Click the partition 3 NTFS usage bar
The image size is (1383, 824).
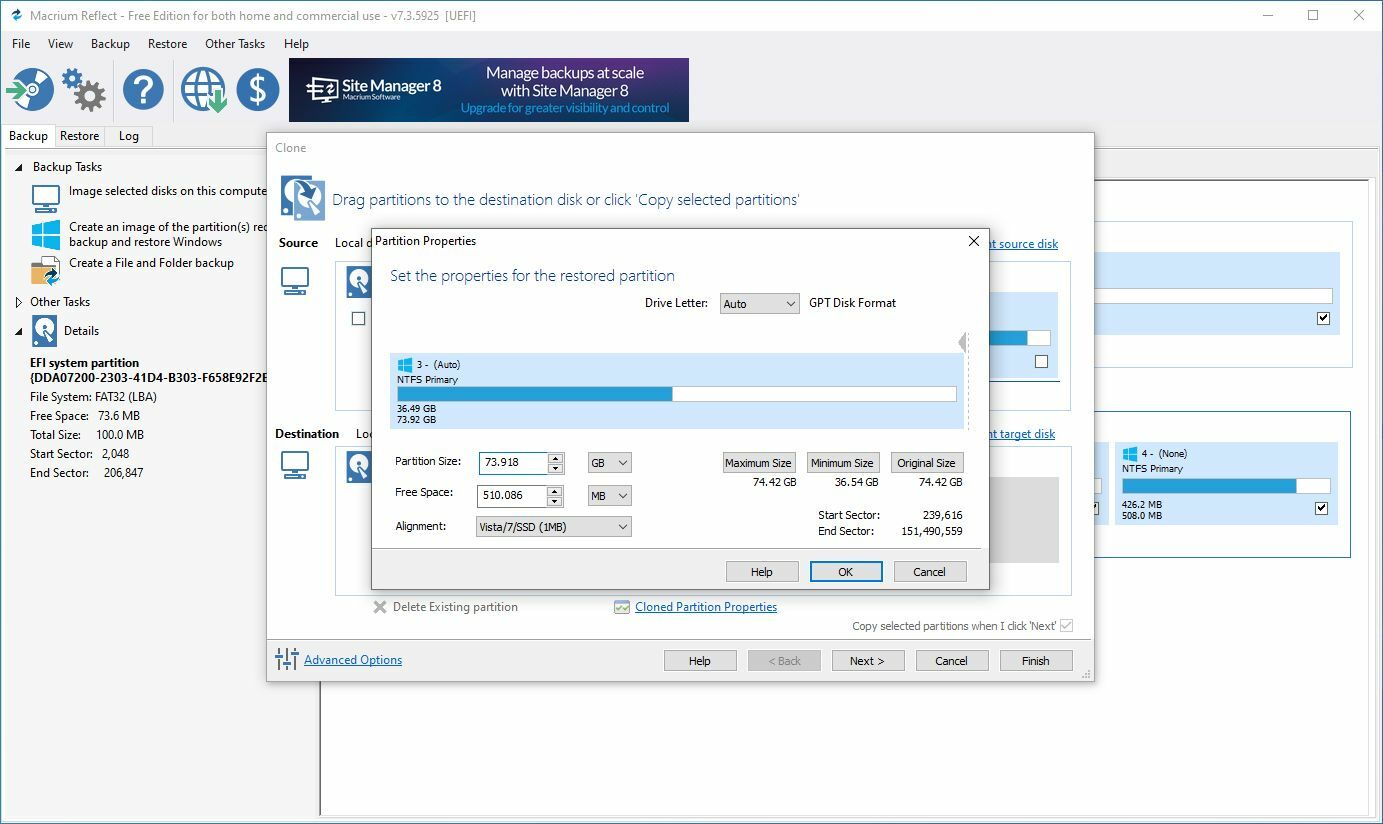pos(676,394)
